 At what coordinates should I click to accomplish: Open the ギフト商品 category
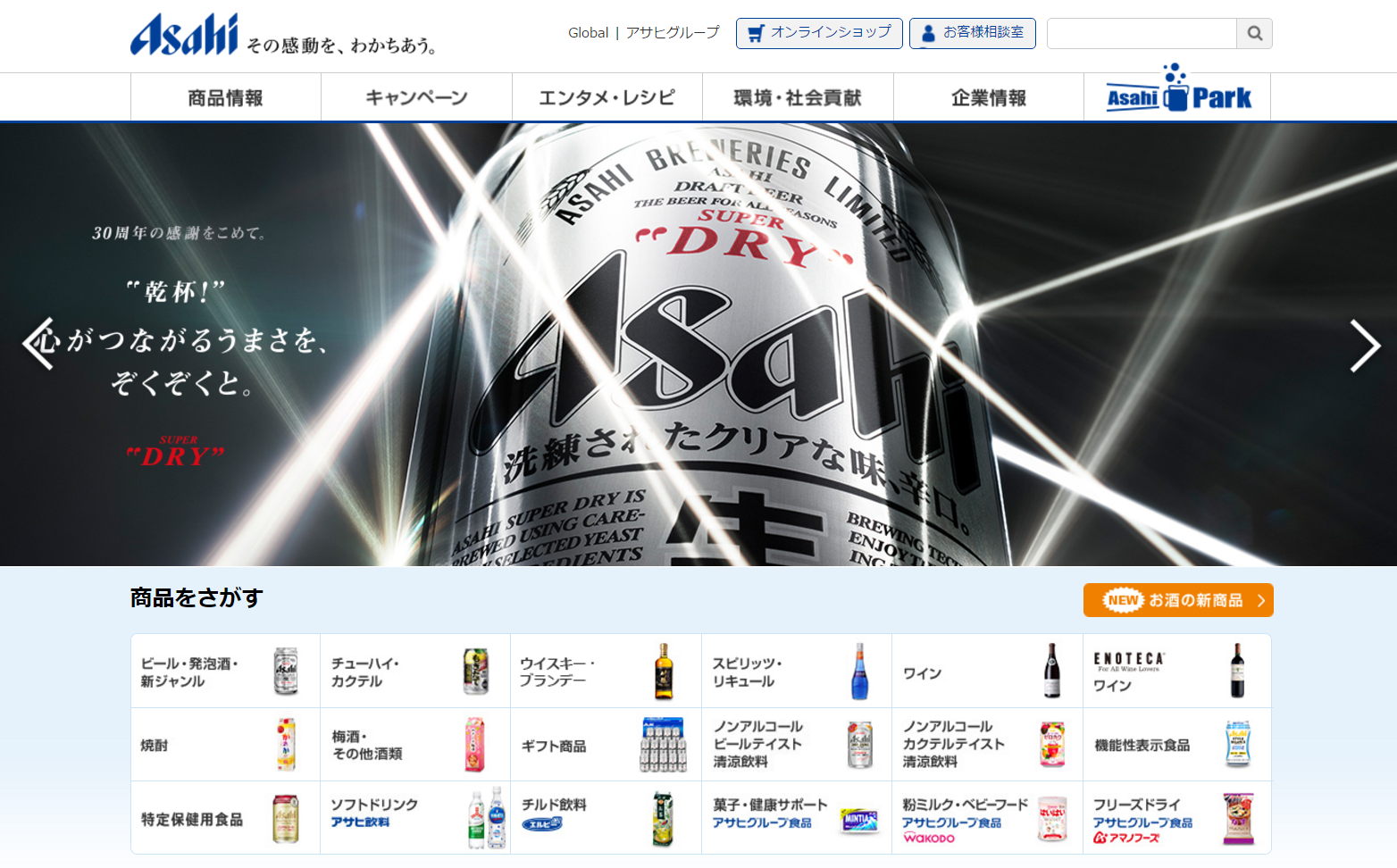tap(606, 745)
